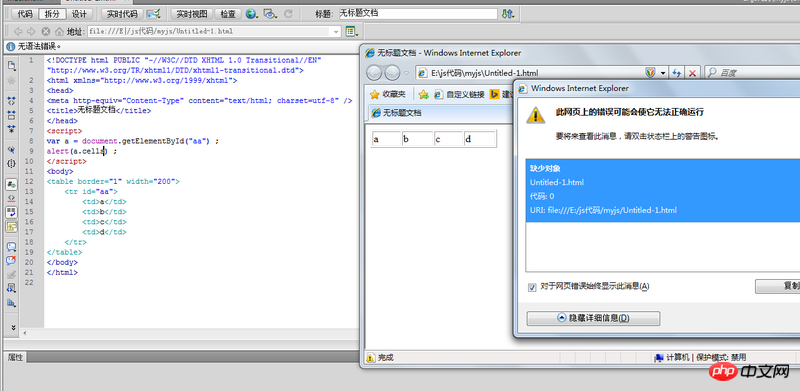
Task: Toggle line numbers icon
Action: (x=11, y=184)
